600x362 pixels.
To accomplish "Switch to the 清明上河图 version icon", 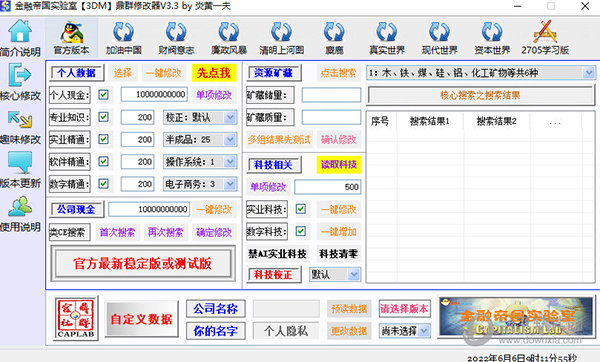I will pos(282,32).
